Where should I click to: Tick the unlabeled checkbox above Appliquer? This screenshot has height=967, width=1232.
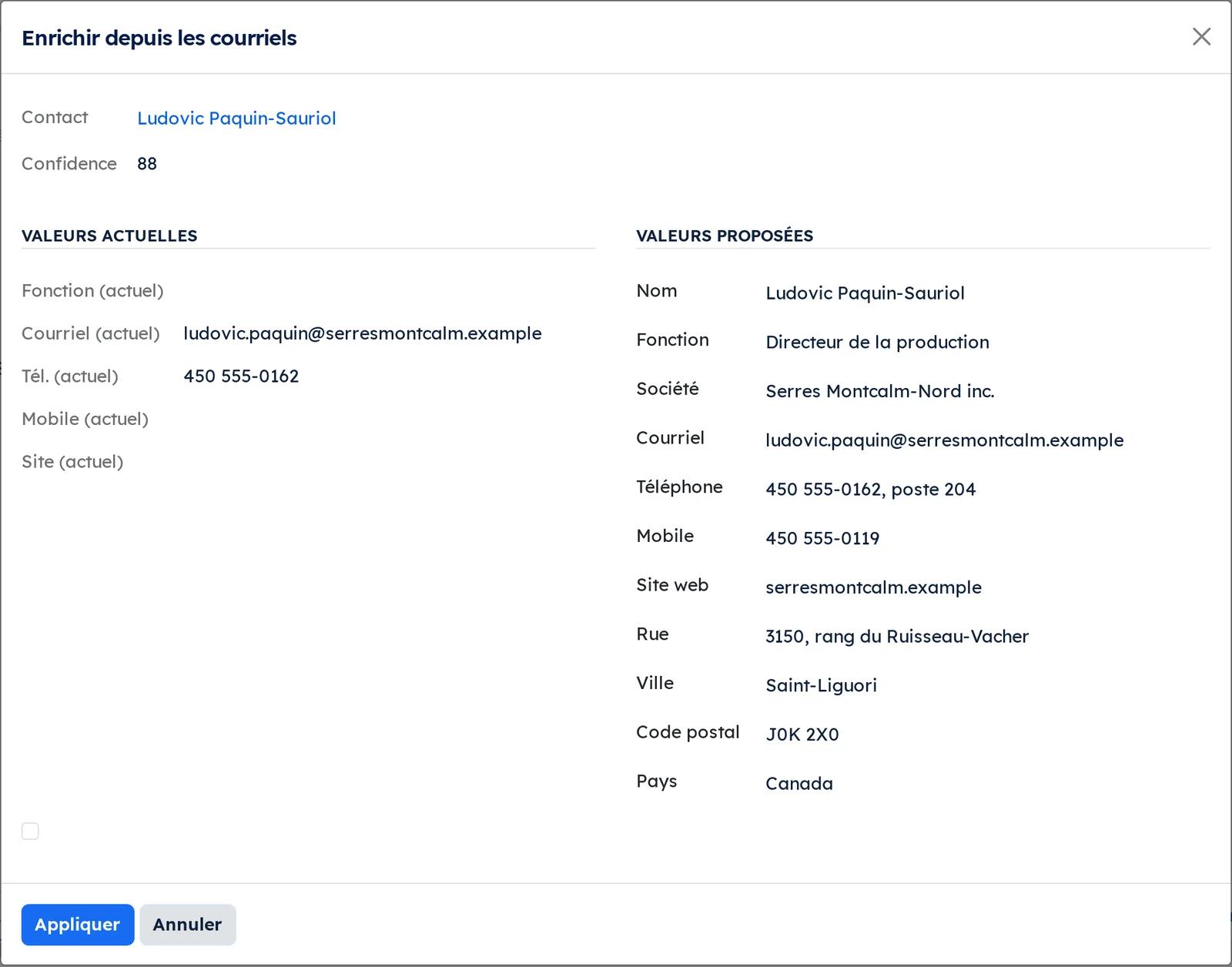(30, 831)
